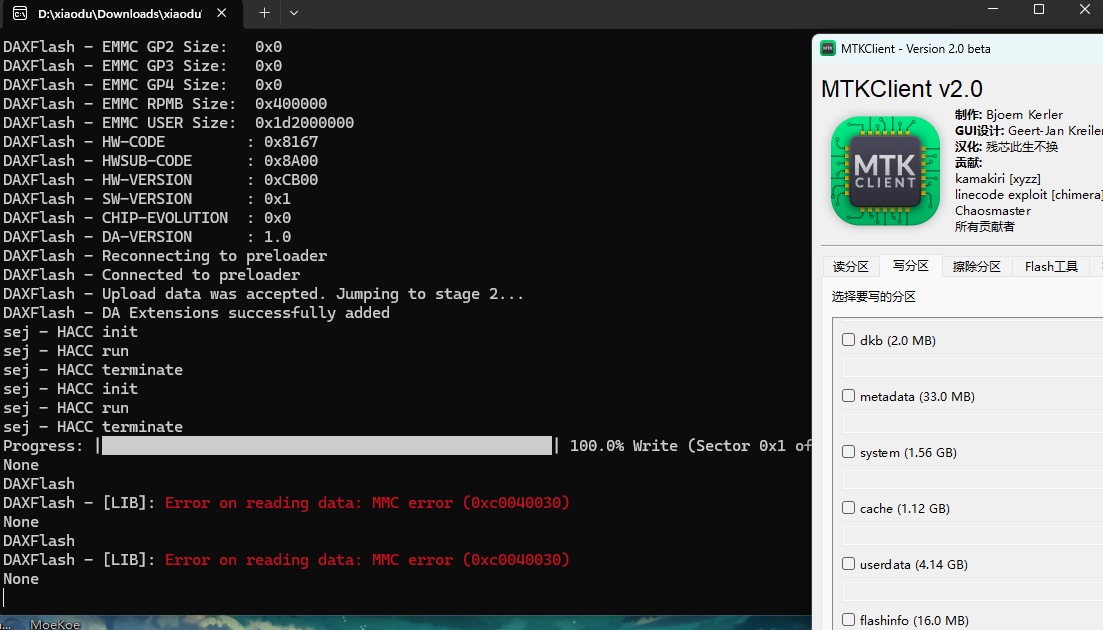
Task: Click the 'Chaosmaster' contributor name
Action: point(993,210)
